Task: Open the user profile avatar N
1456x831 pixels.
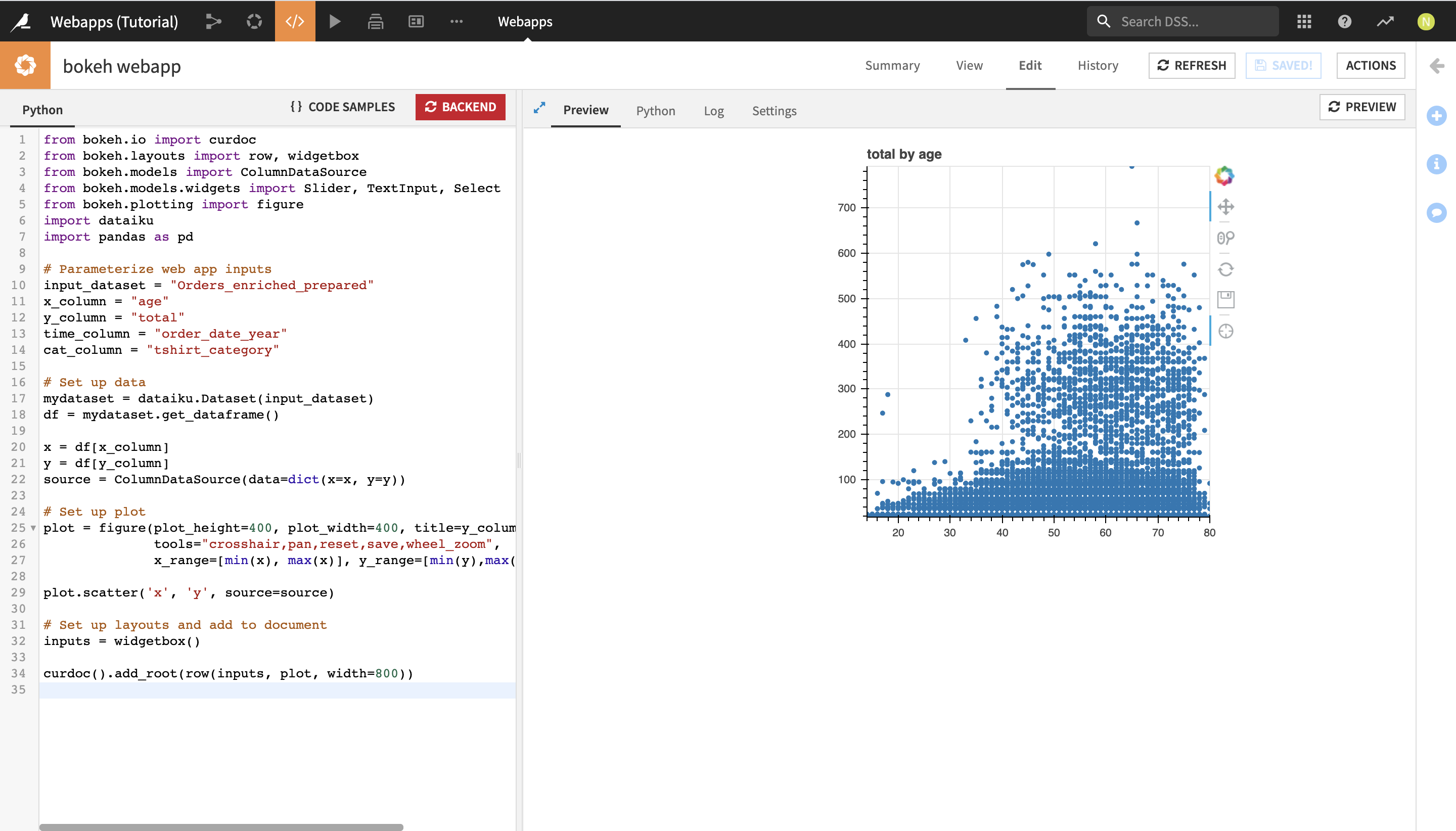Action: [1426, 22]
